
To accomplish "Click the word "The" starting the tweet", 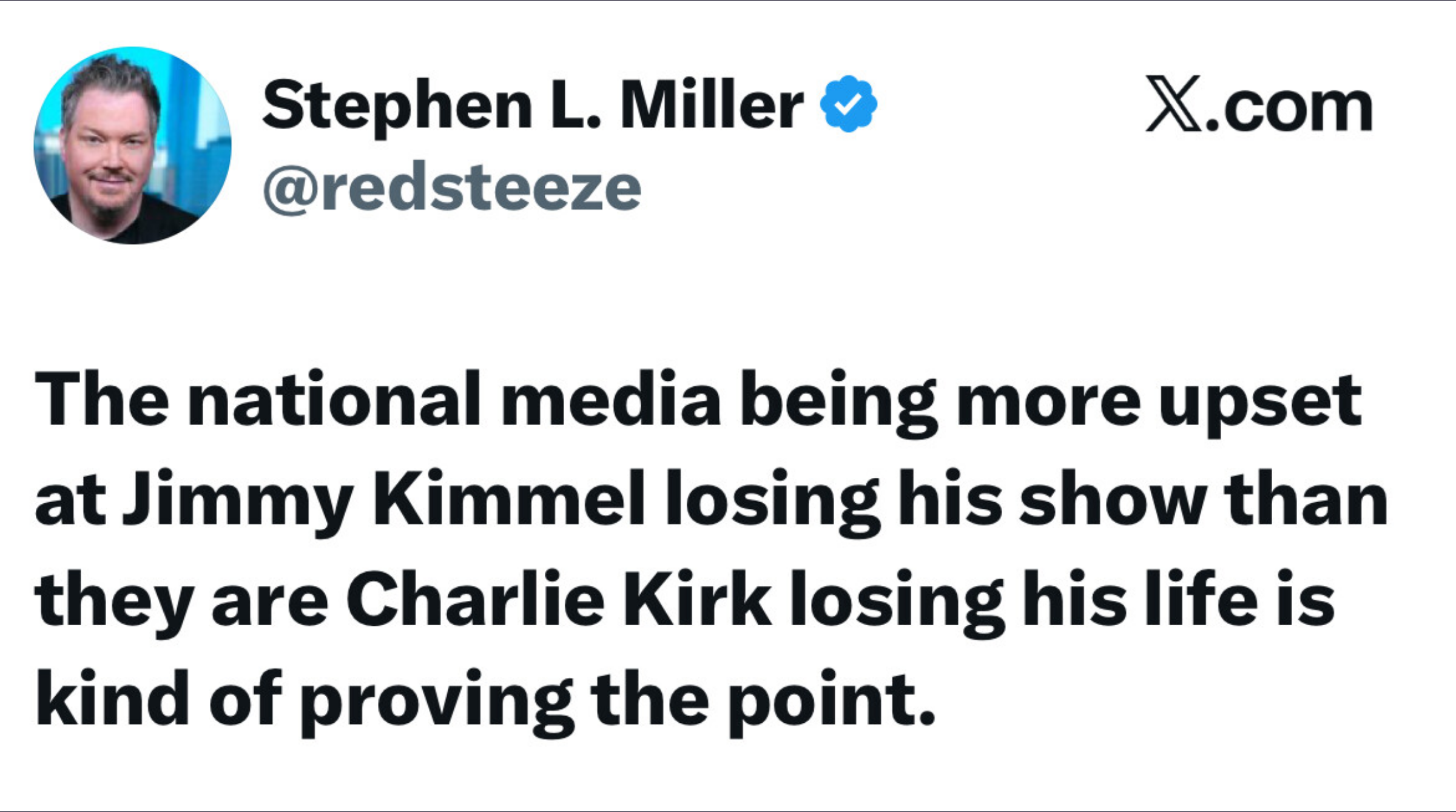I will pos(101,400).
